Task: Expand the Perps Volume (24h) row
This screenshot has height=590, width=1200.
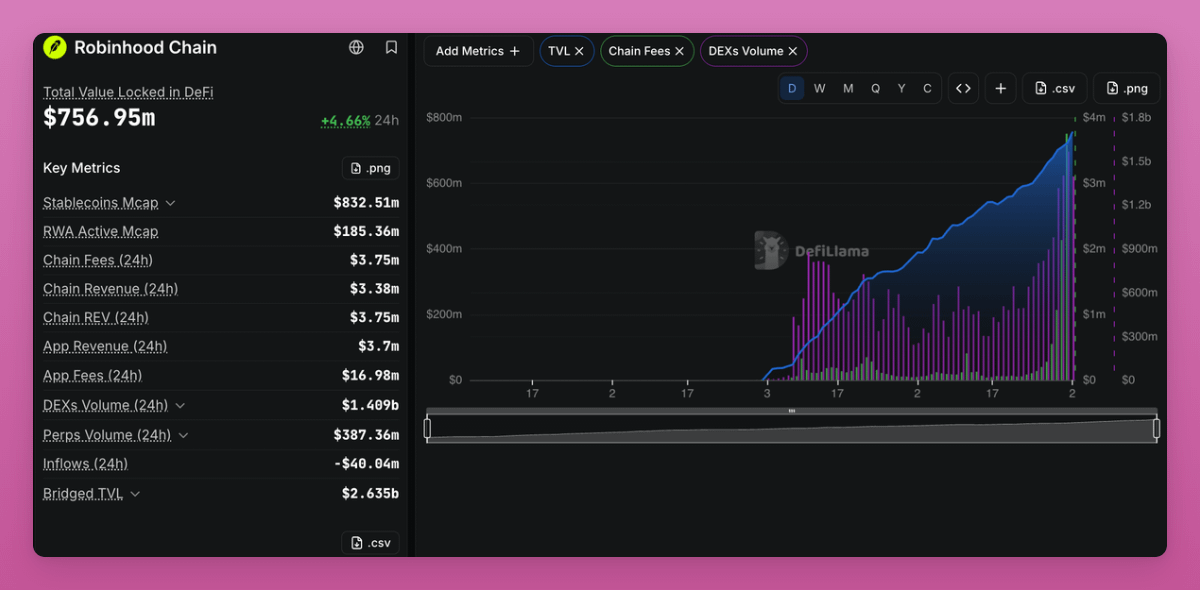Action: coord(184,435)
